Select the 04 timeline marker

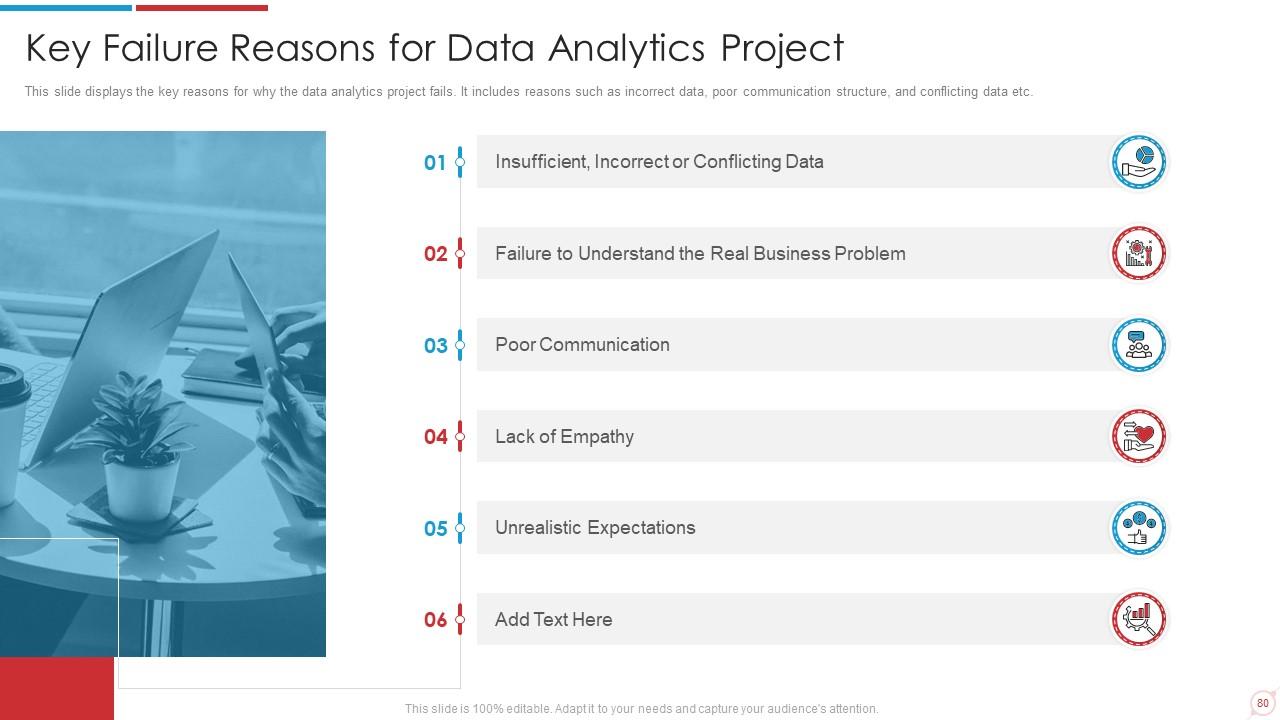[460, 437]
